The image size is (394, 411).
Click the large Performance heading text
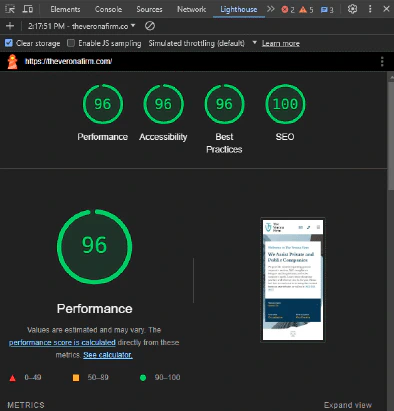94,309
